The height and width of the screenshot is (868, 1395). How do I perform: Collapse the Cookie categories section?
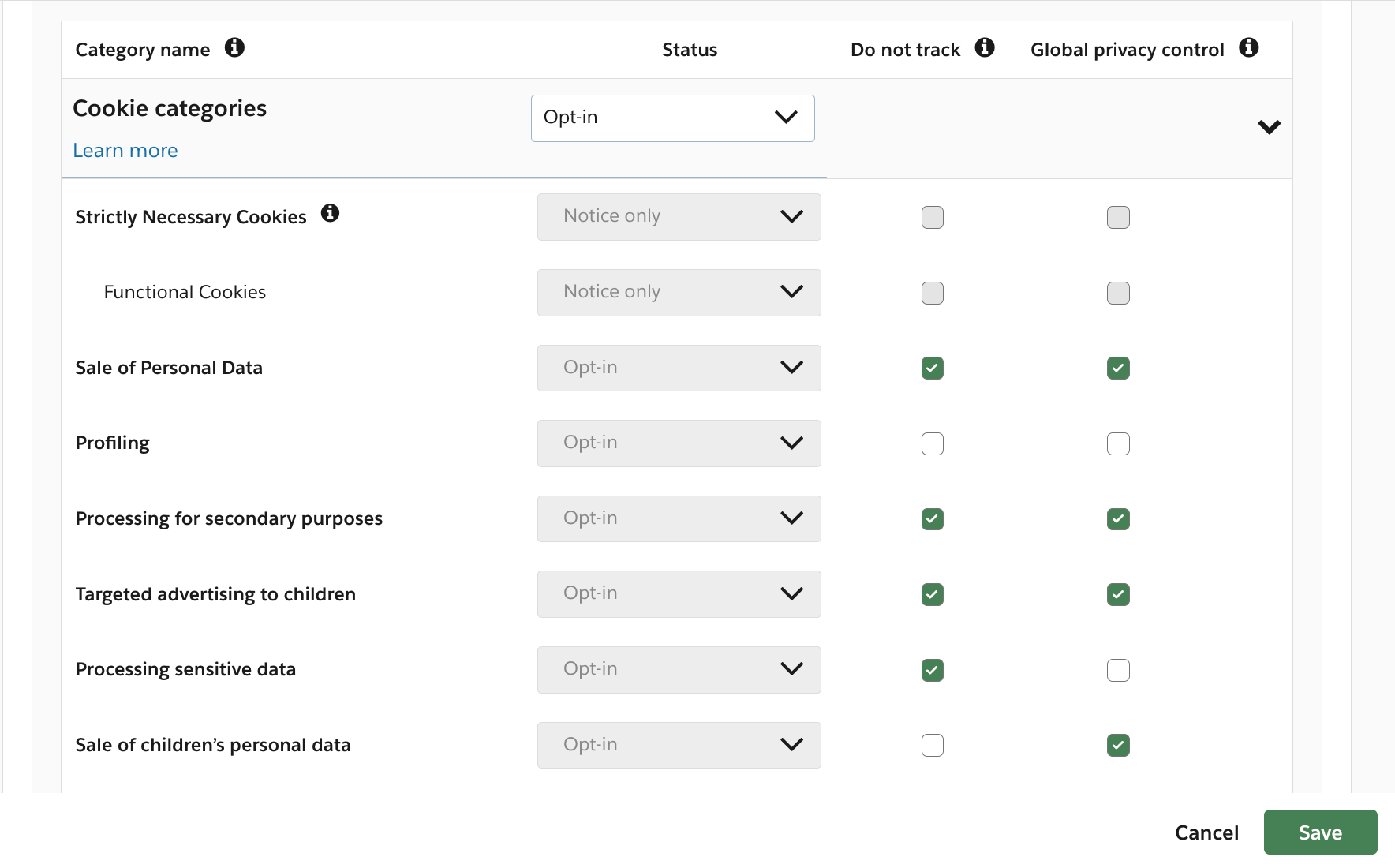click(x=1269, y=126)
